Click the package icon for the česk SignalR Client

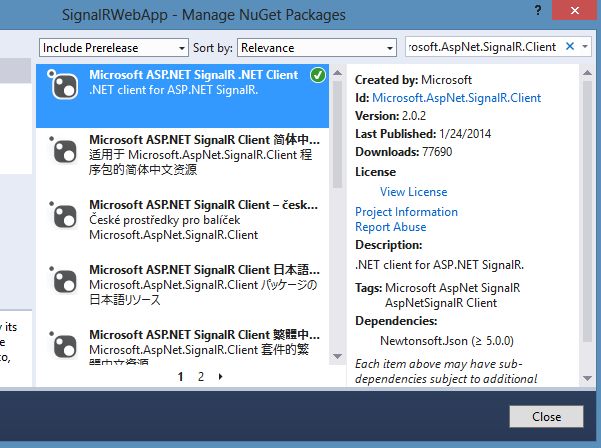tap(63, 215)
